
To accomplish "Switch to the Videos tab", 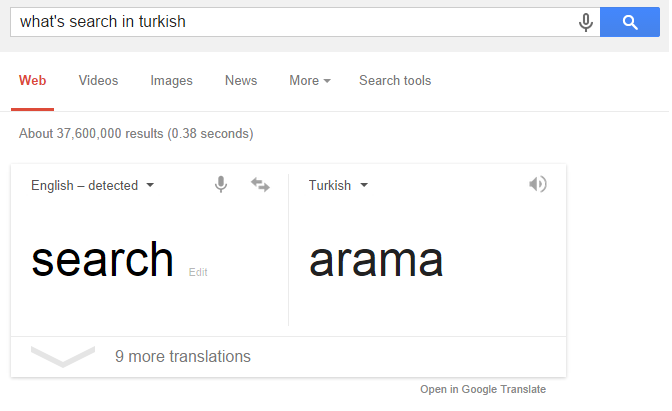I will click(x=98, y=81).
